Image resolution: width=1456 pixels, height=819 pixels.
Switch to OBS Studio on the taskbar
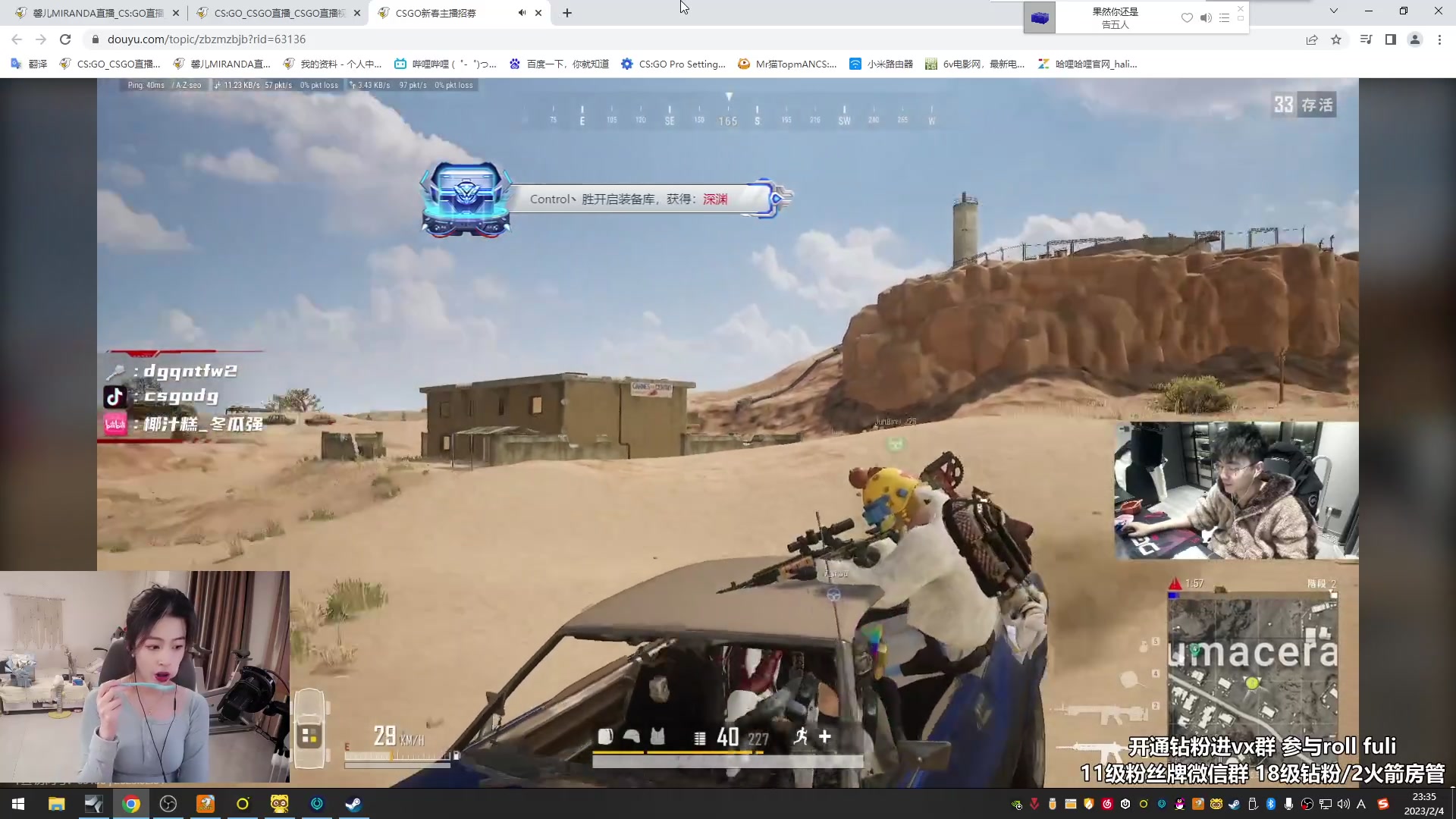point(168,804)
